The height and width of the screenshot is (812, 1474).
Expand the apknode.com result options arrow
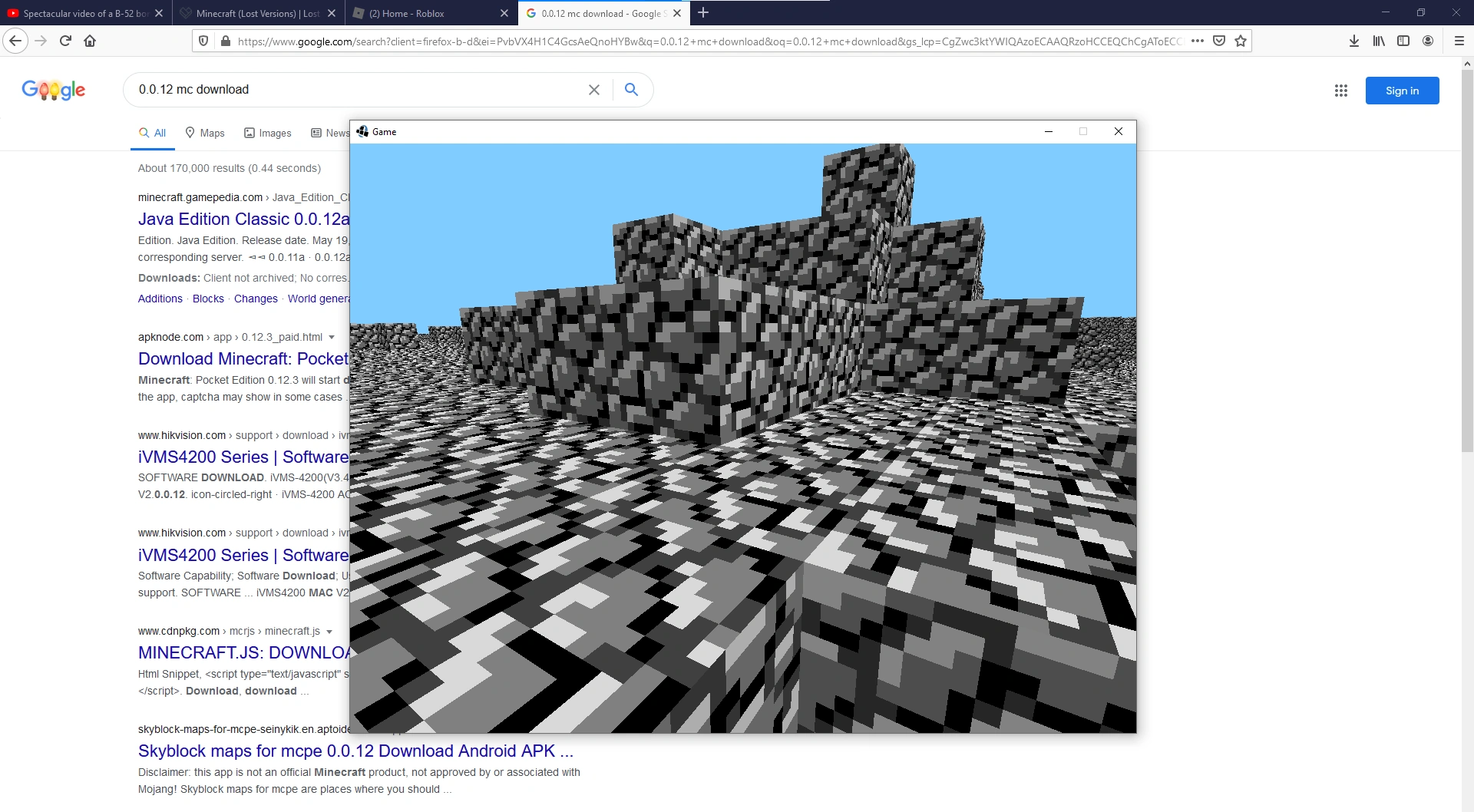[x=332, y=338]
